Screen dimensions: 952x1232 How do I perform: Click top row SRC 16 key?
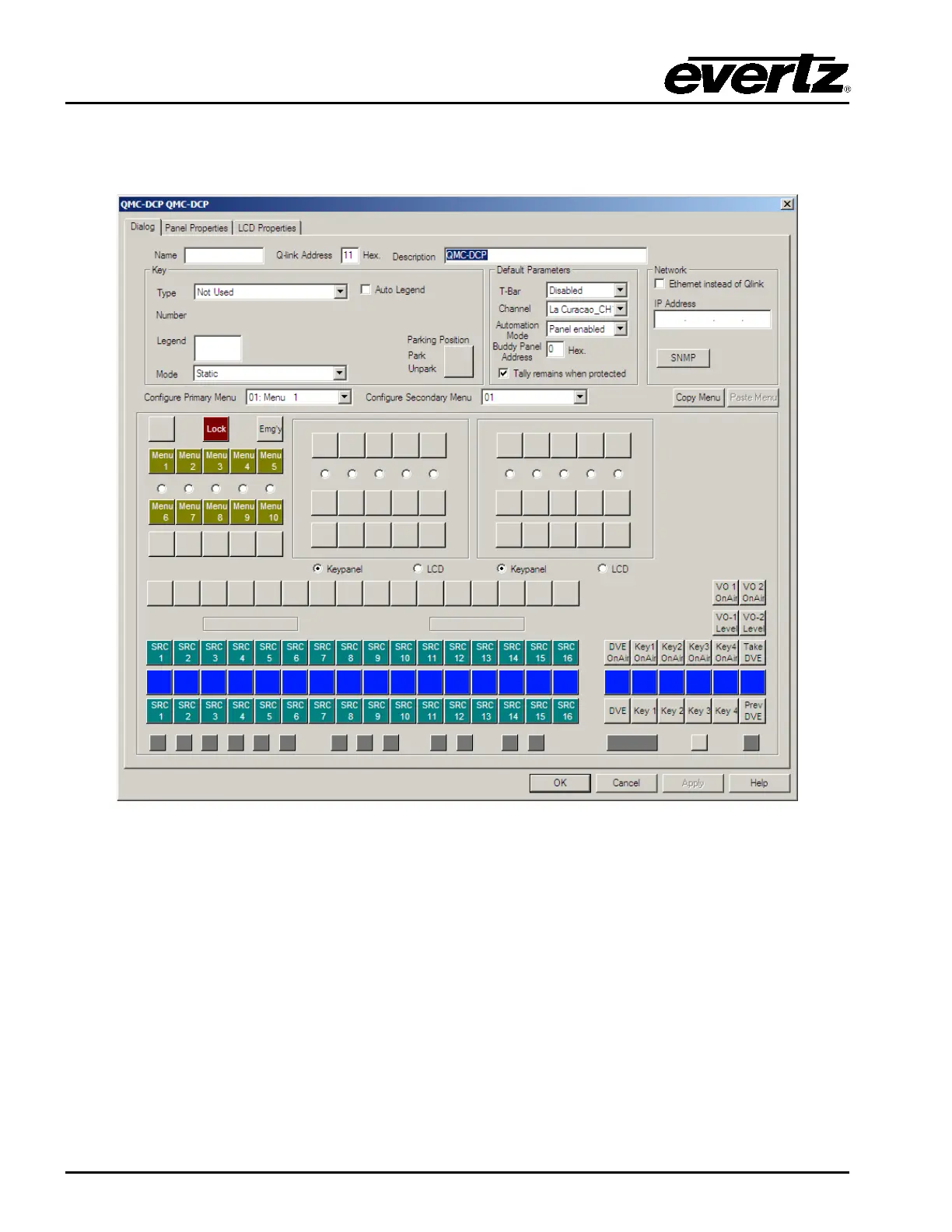point(566,653)
